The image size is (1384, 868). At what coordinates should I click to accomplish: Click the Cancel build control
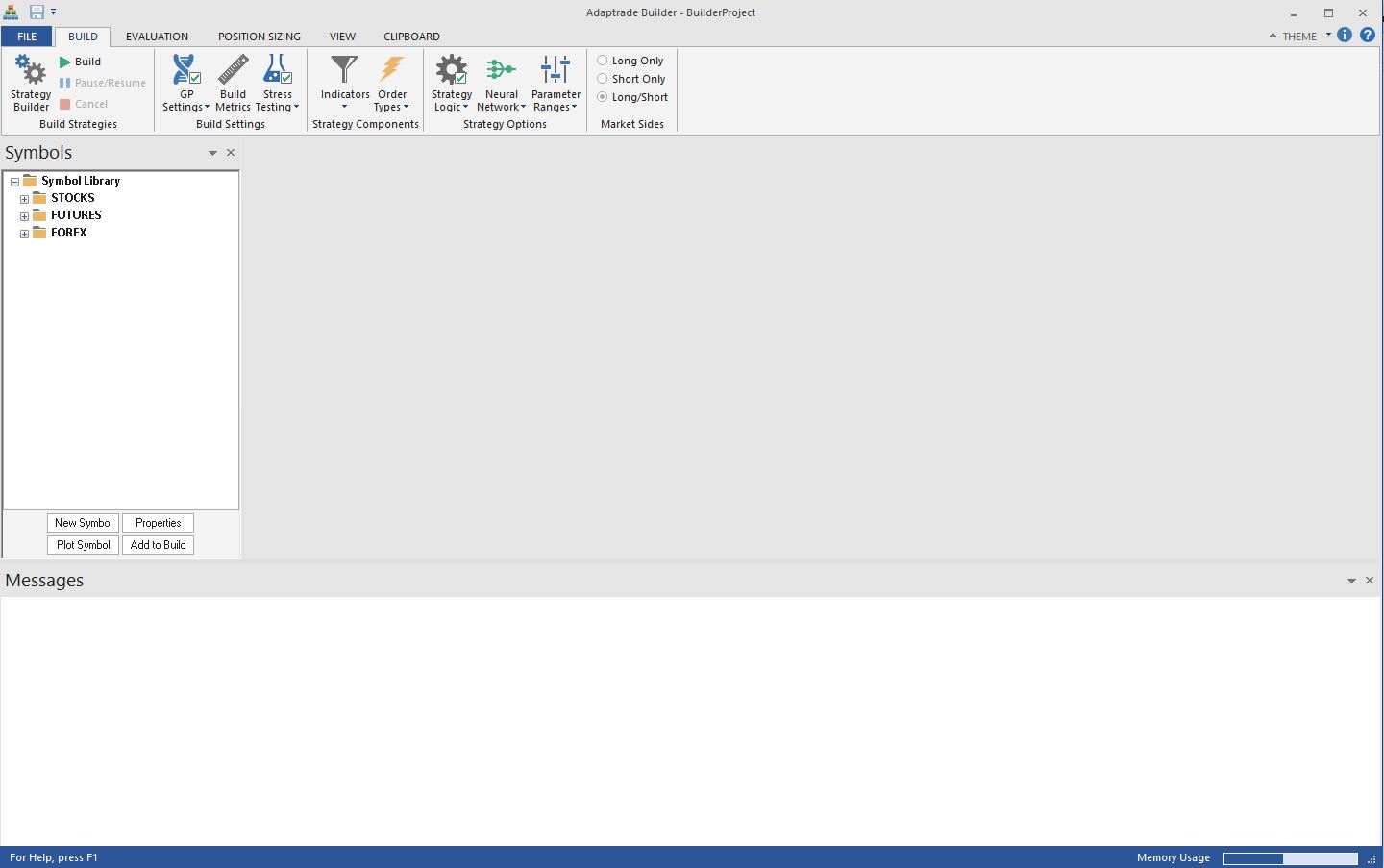[84, 104]
